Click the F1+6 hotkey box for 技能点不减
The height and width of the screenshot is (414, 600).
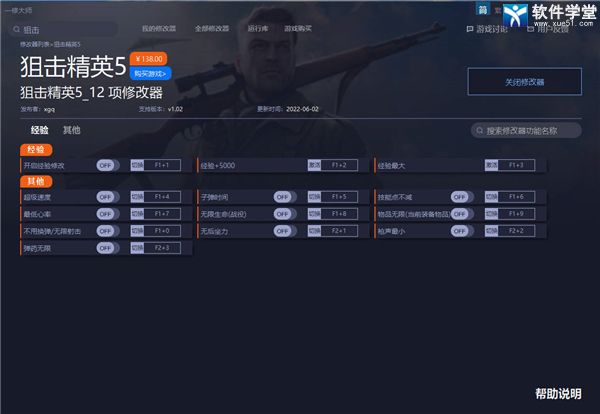pos(516,197)
